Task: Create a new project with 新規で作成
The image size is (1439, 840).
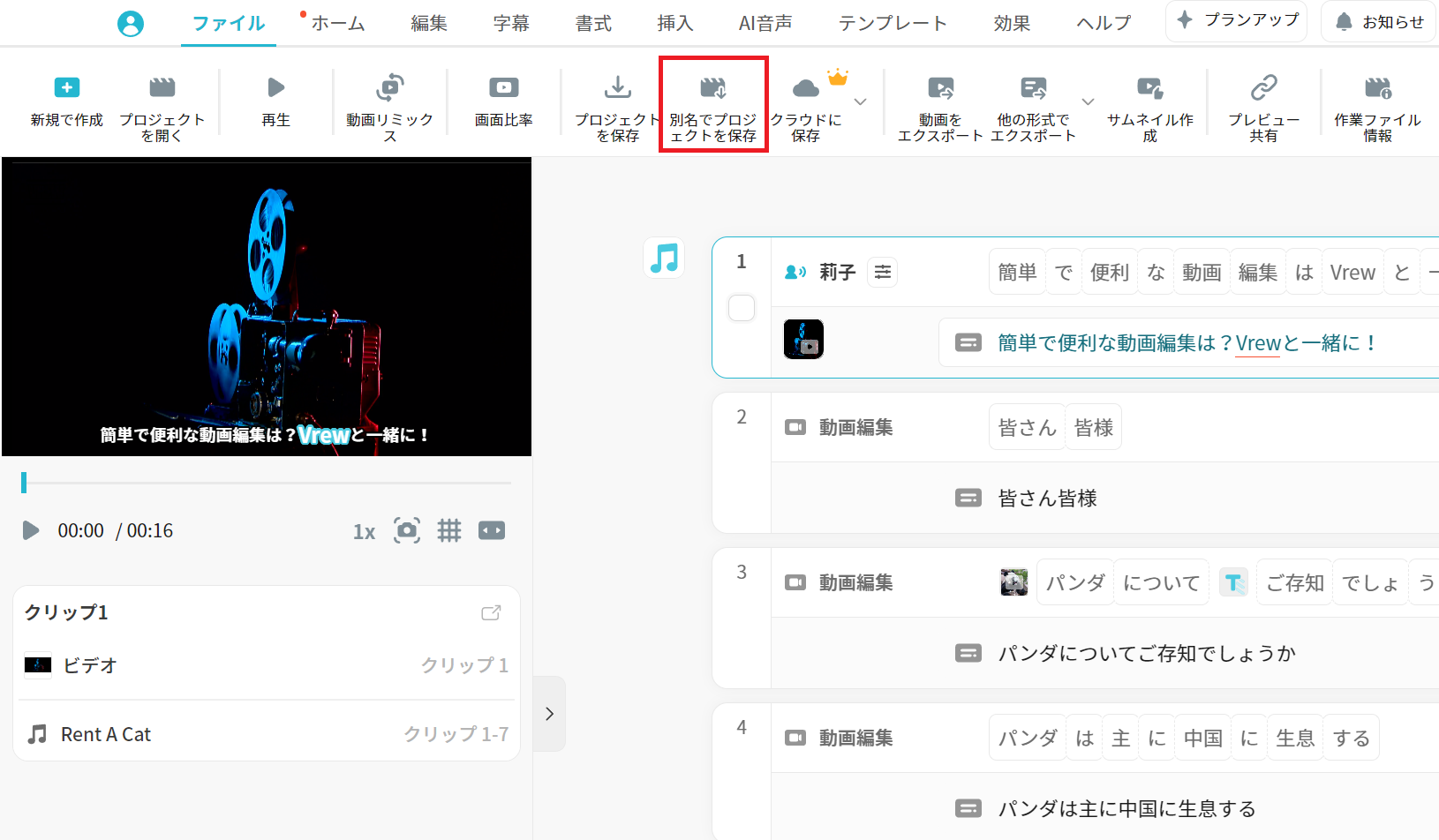Action: point(67,102)
